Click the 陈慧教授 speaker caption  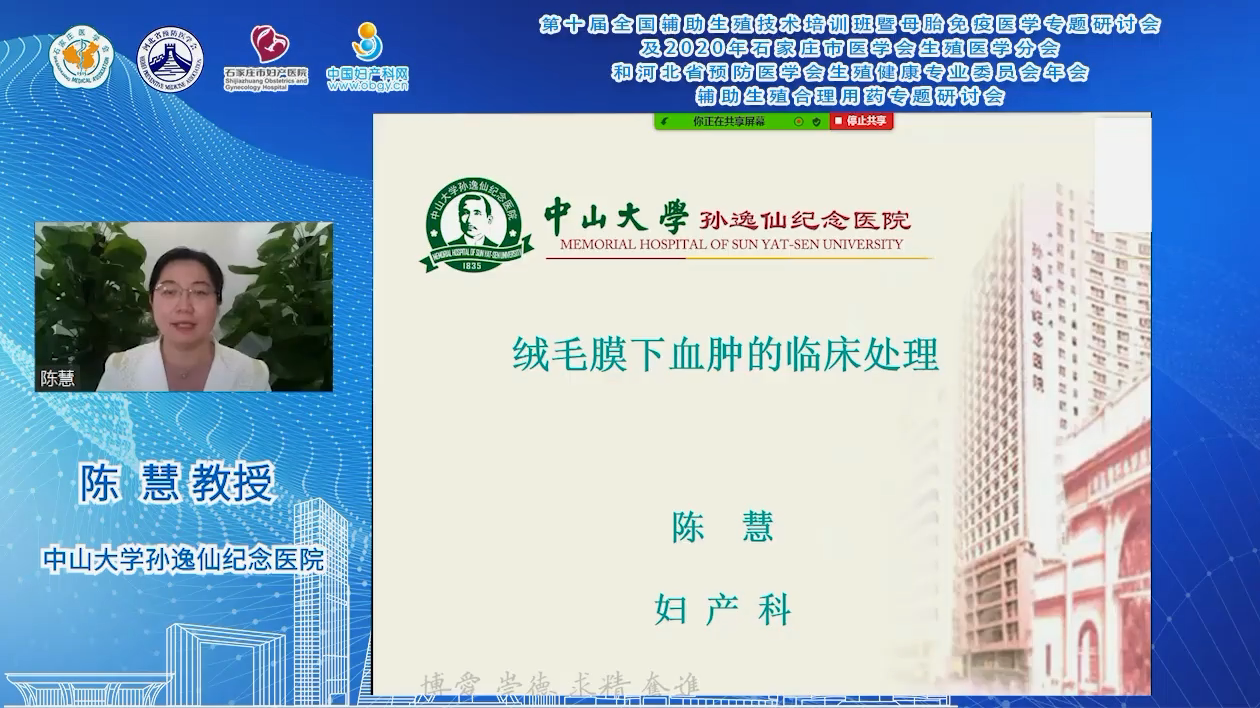[177, 484]
